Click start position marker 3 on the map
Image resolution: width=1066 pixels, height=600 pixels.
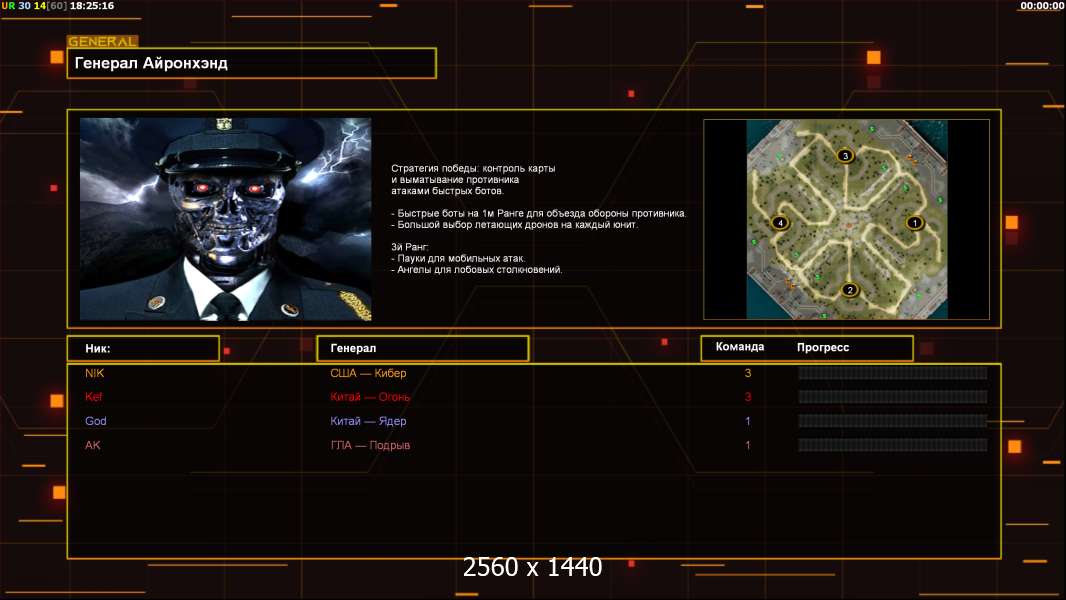(x=845, y=156)
